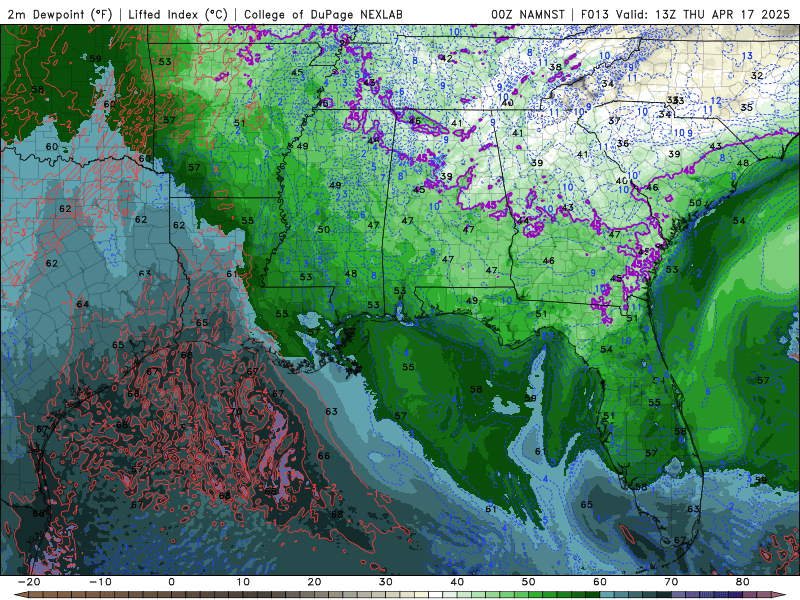Click the blue lifted index value '13'
This screenshot has height=600, width=800.
pos(747,56)
